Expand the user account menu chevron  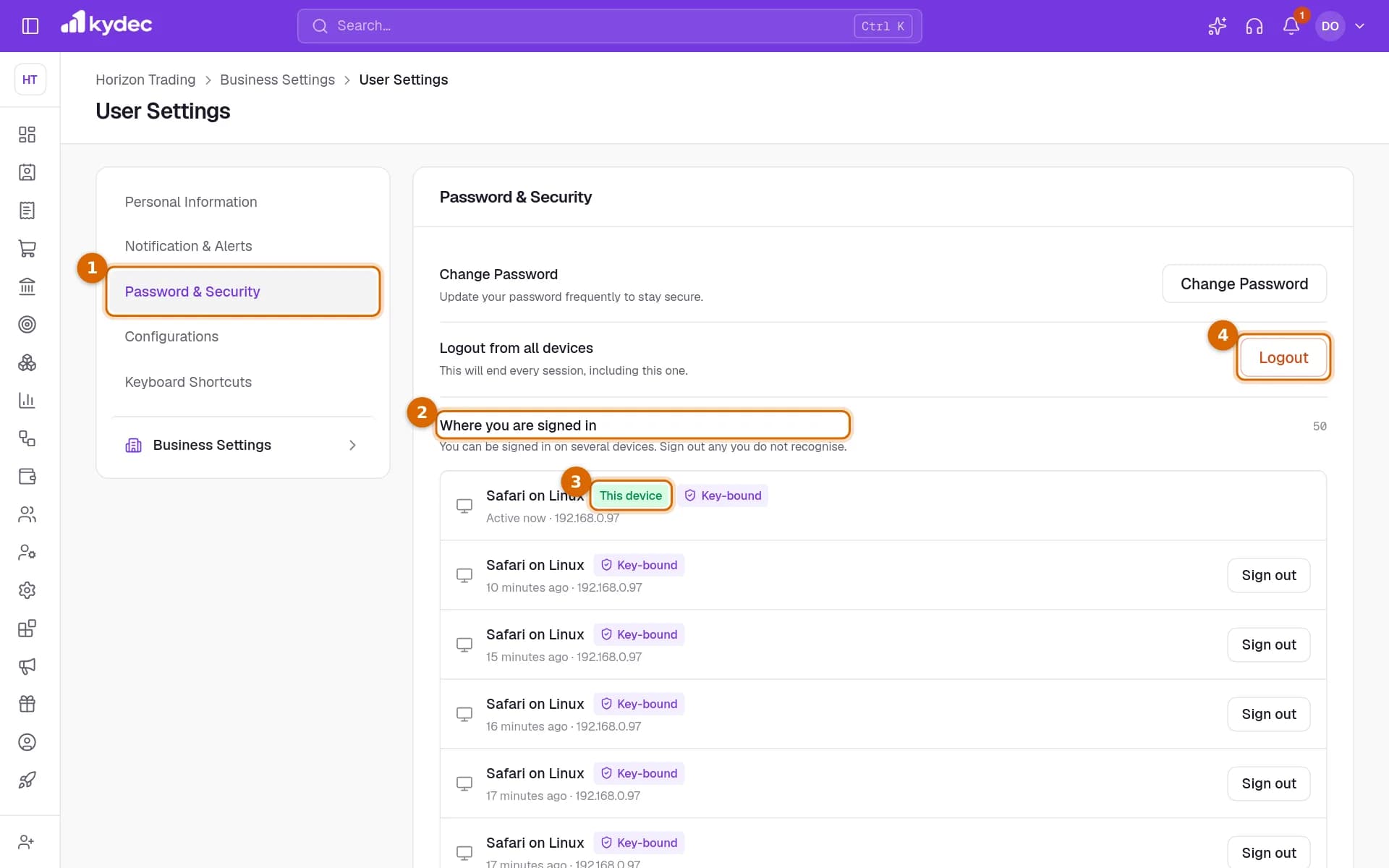coord(1359,26)
